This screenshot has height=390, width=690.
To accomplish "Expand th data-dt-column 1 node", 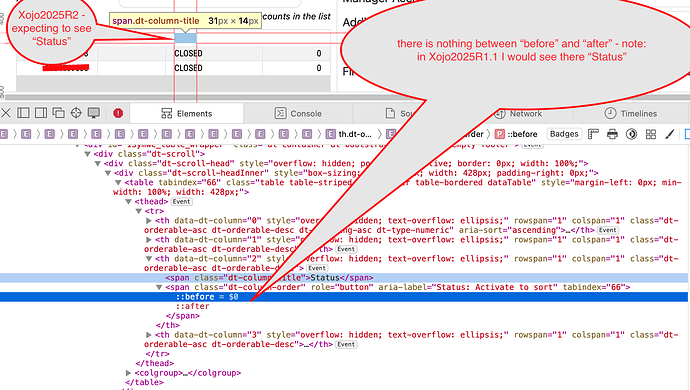I will (149, 240).
